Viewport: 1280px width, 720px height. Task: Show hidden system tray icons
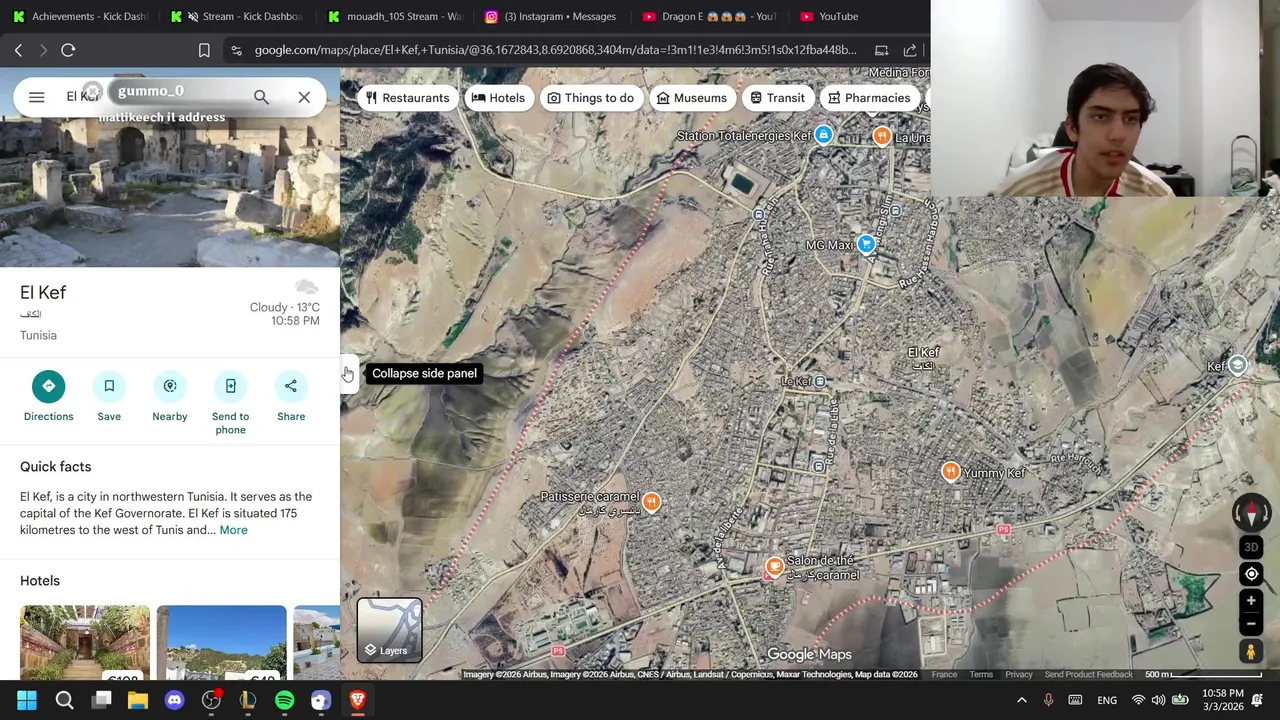1021,700
